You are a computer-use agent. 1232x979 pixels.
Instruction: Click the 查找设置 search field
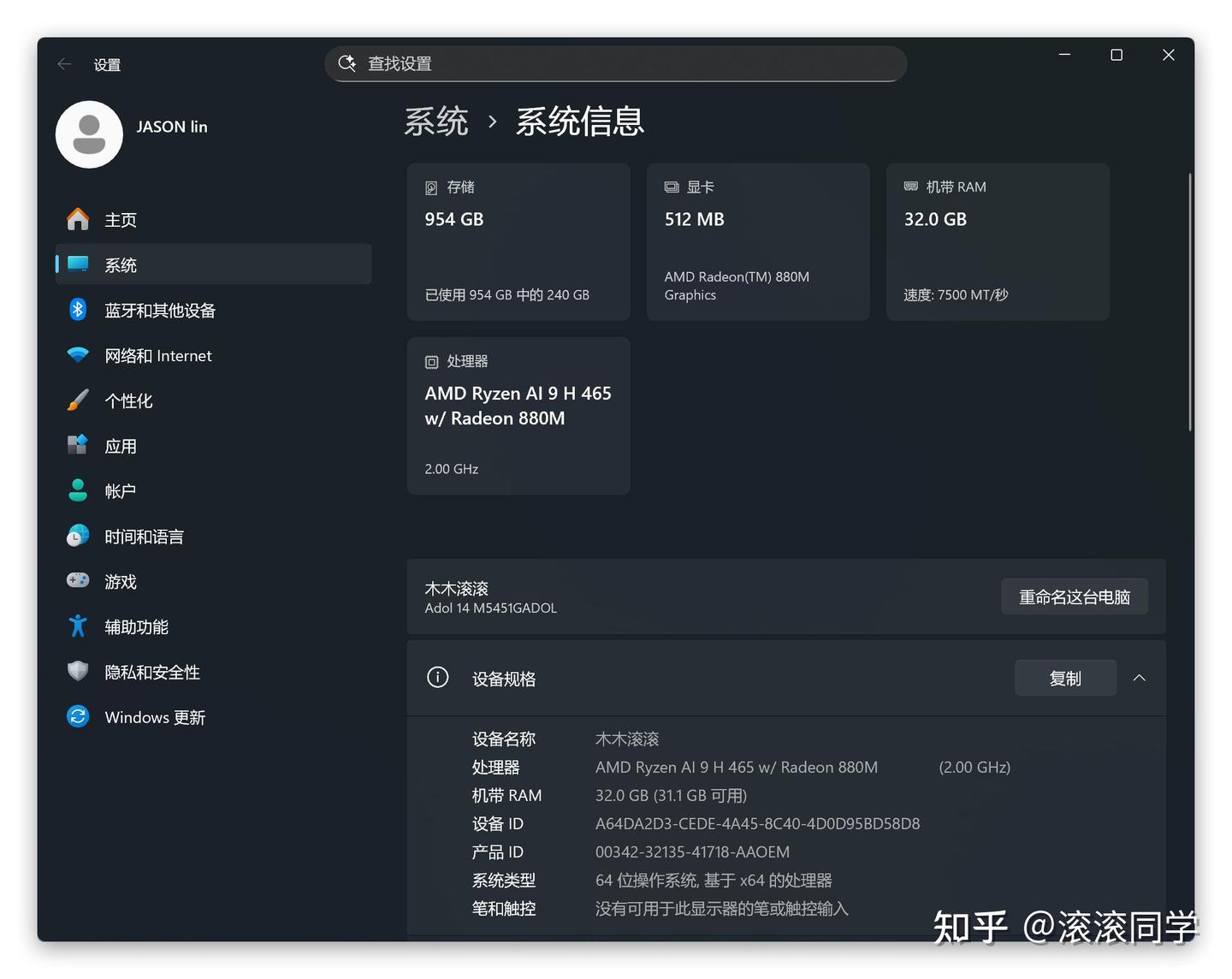[616, 63]
